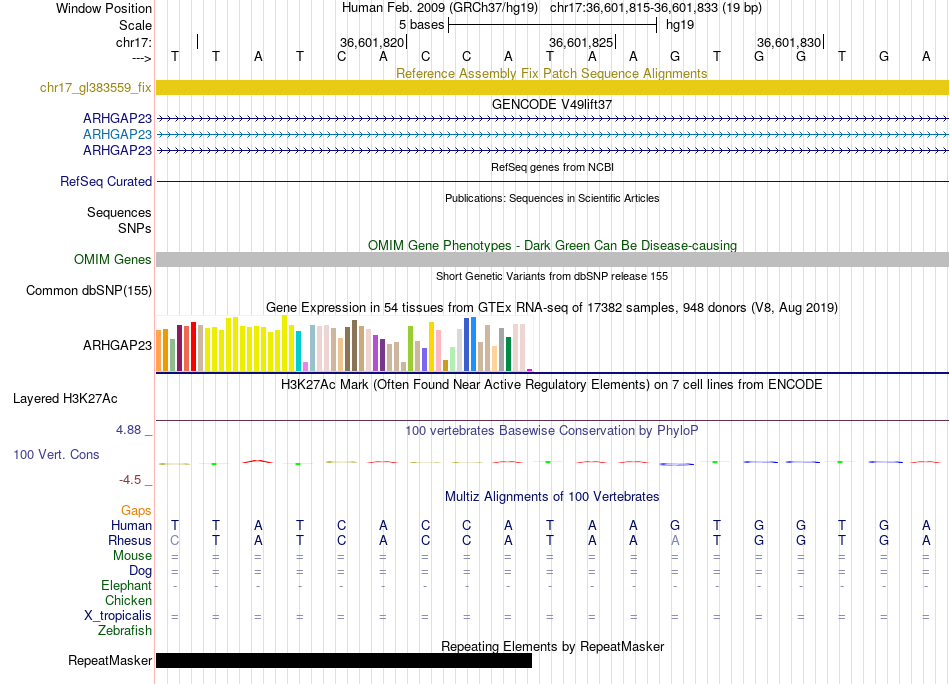Click the SNPs label under Publications
This screenshot has height=684, width=950.
(x=135, y=228)
